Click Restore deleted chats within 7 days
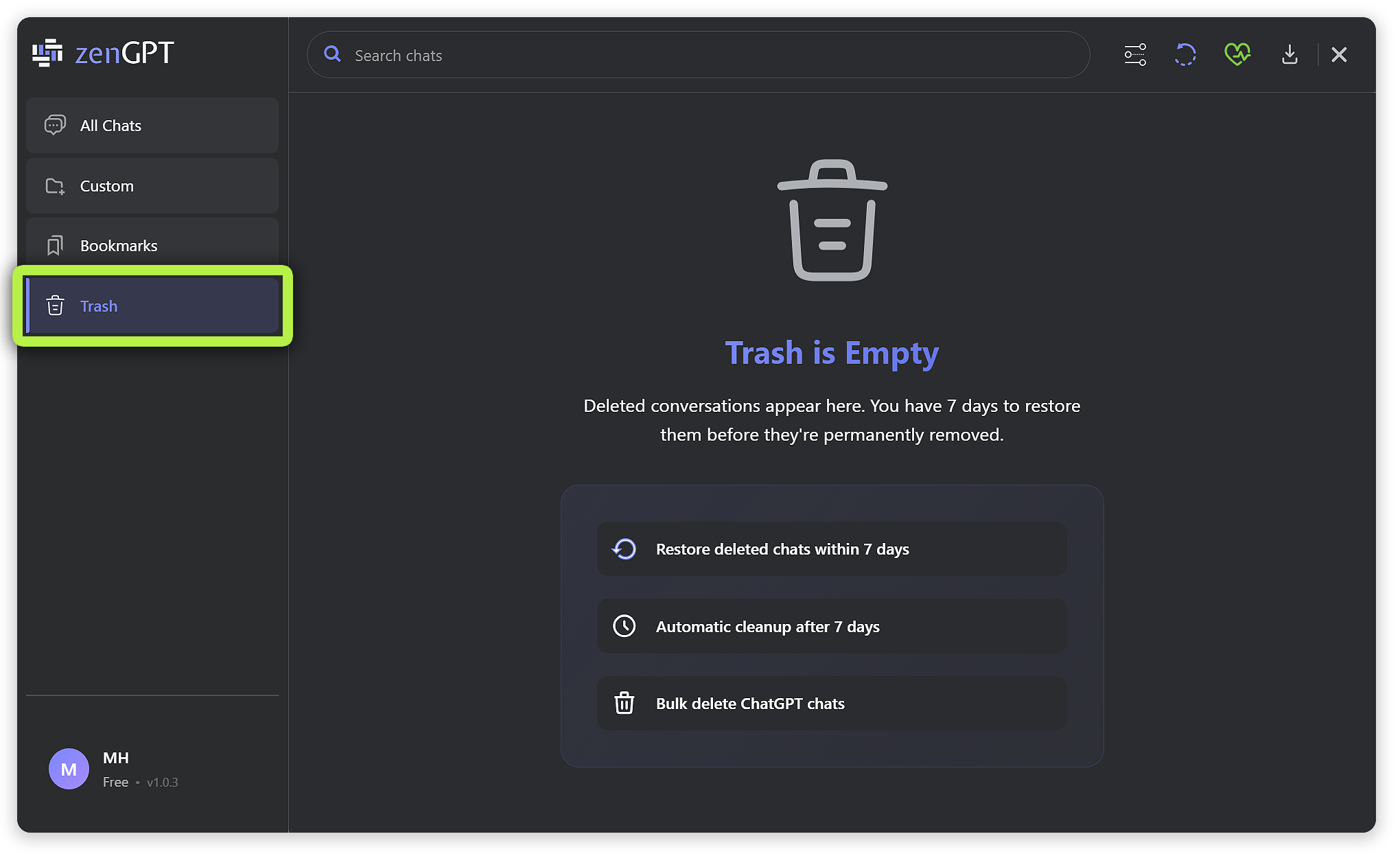This screenshot has width=1400, height=856. point(782,549)
